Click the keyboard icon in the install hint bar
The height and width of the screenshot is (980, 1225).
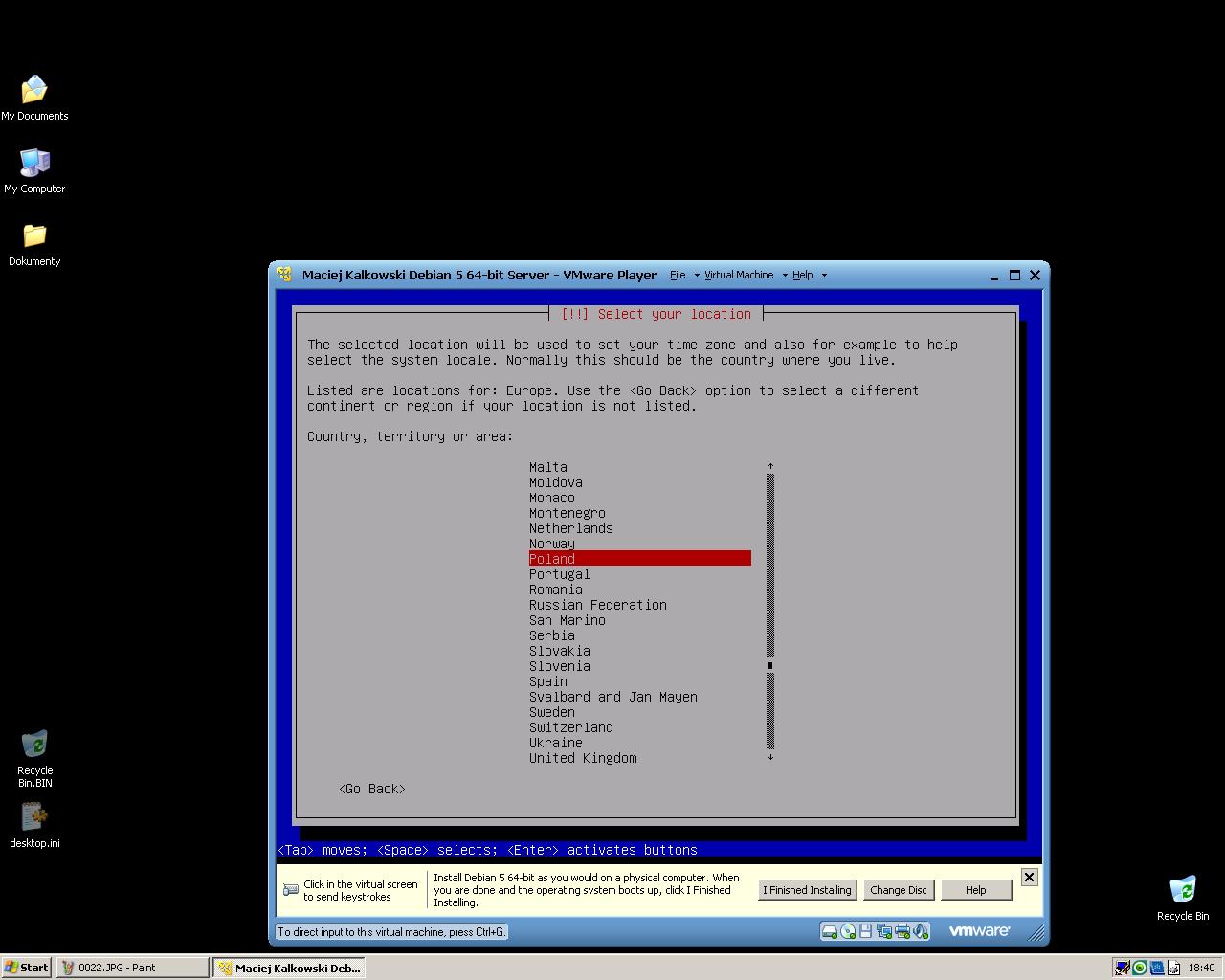(x=291, y=890)
